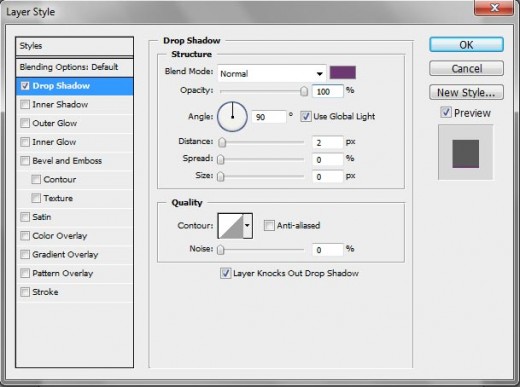
Task: Click the Noise value field
Action: tap(327, 250)
